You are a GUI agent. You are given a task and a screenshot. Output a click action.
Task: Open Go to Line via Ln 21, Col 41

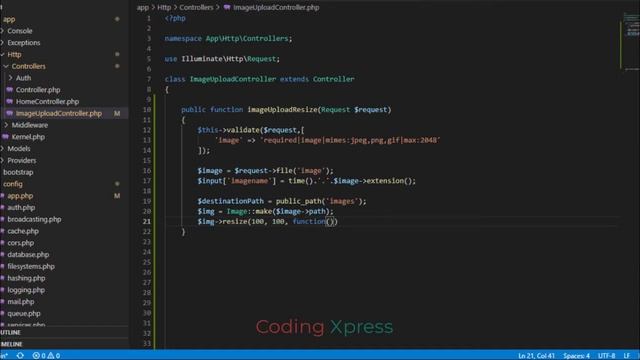click(536, 356)
